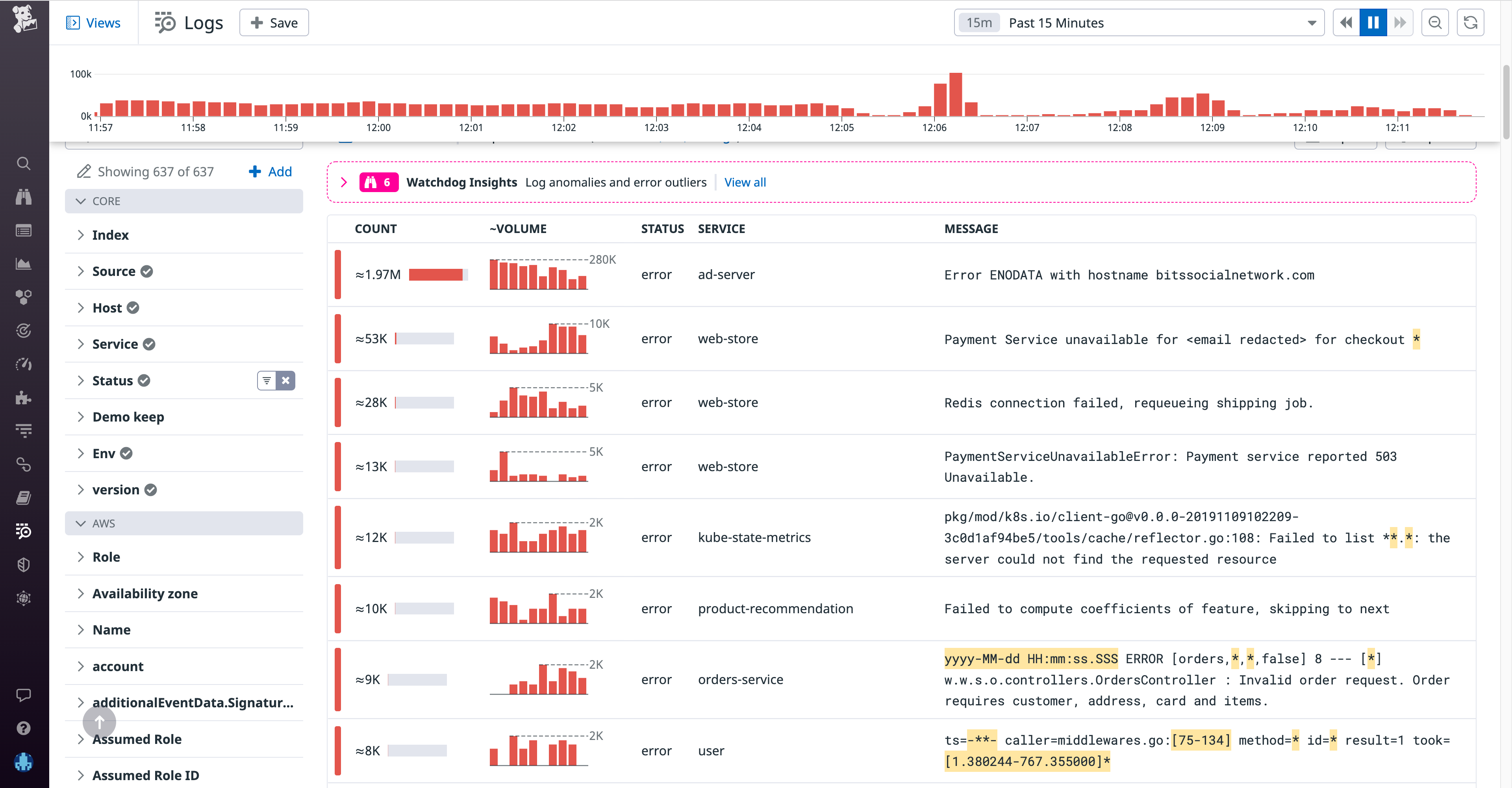The image size is (1512, 788).
Task: Open the Dashboards chart icon in the sidebar
Action: [x=24, y=263]
